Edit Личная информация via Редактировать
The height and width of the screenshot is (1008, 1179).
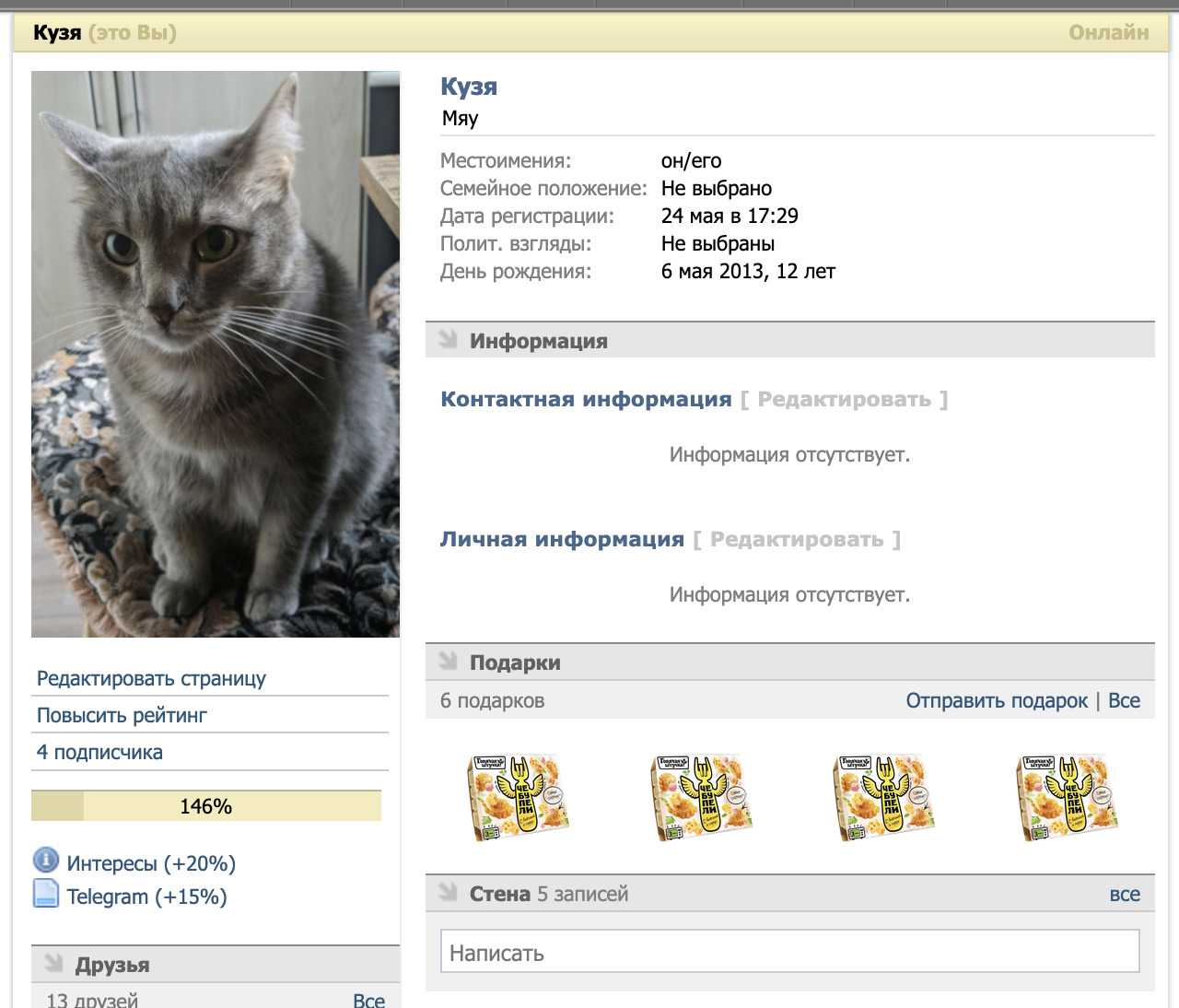797,539
